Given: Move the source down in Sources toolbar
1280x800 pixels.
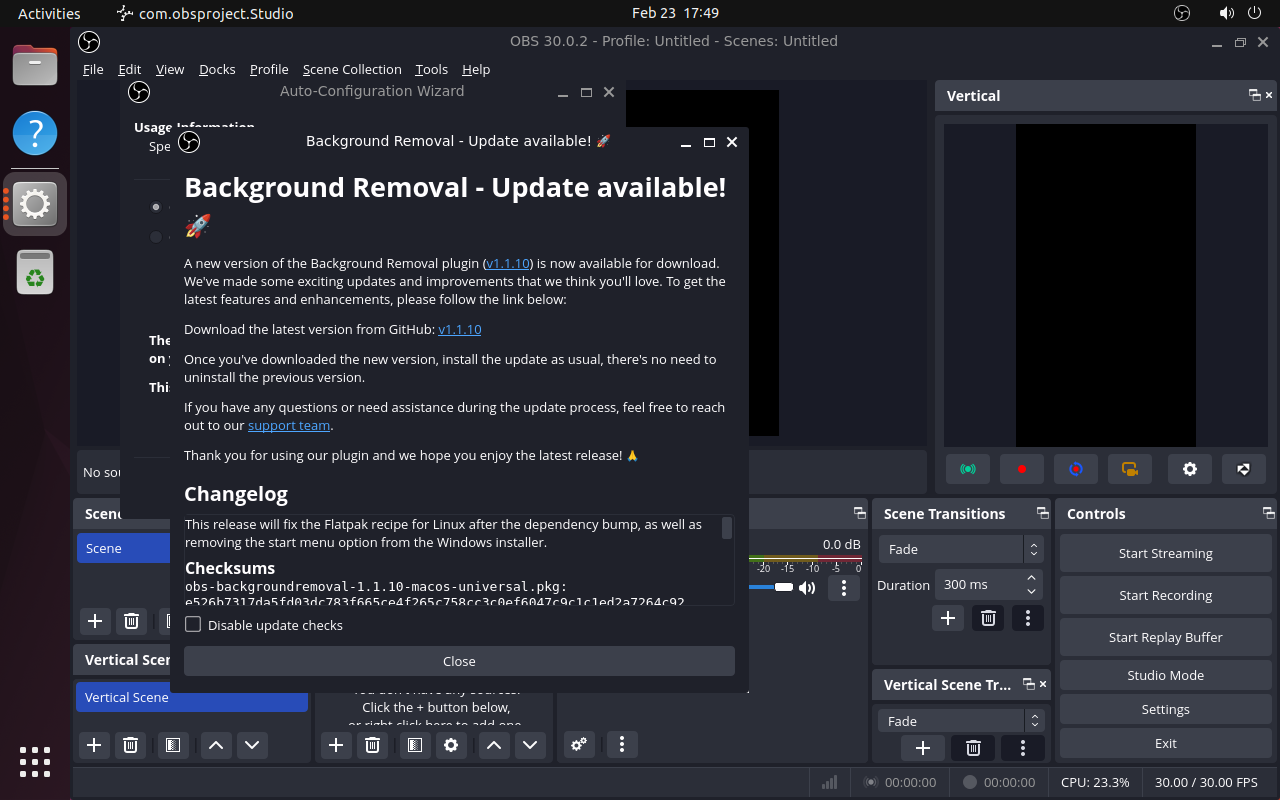Looking at the screenshot, I should [x=530, y=745].
